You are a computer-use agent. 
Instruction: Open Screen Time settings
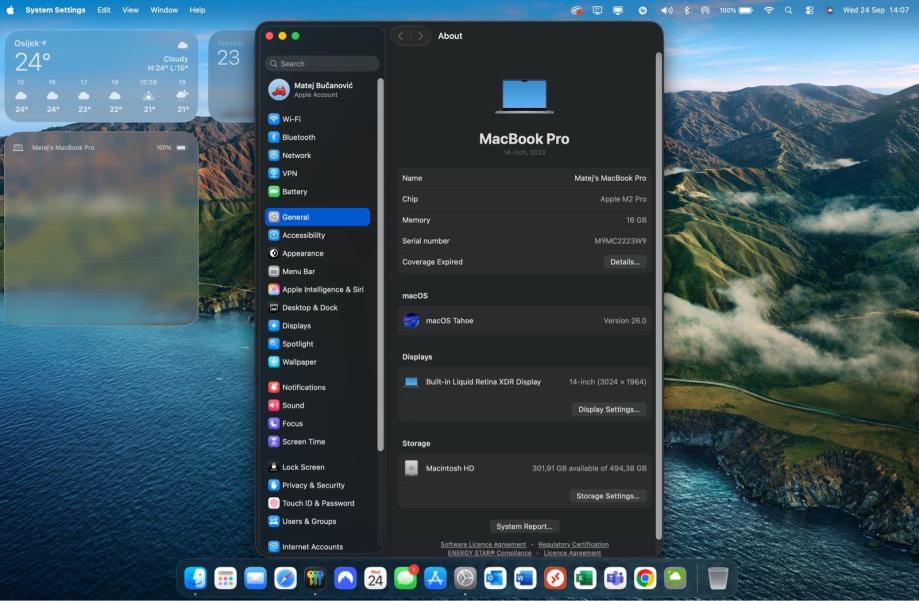pos(303,441)
